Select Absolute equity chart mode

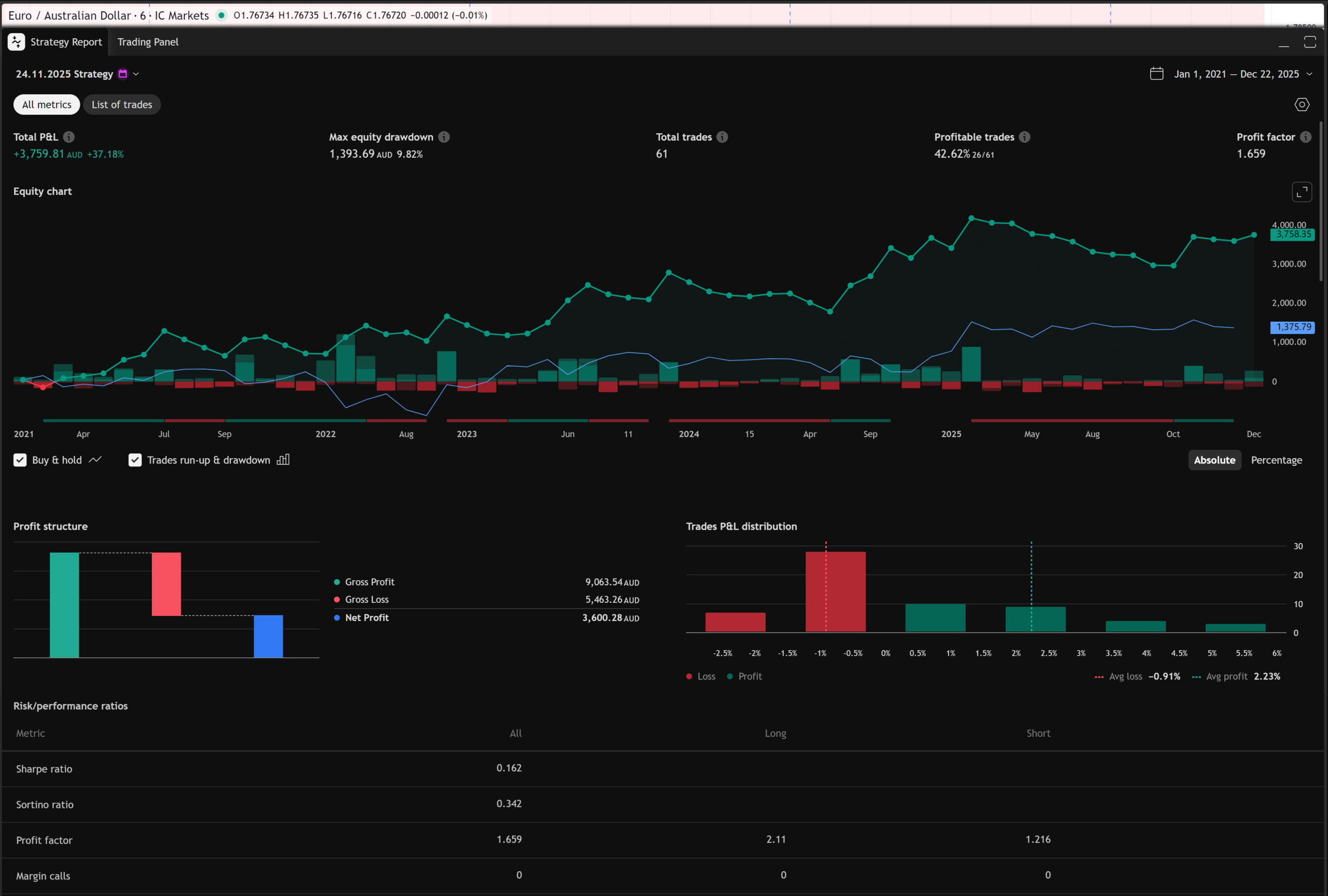coord(1214,460)
